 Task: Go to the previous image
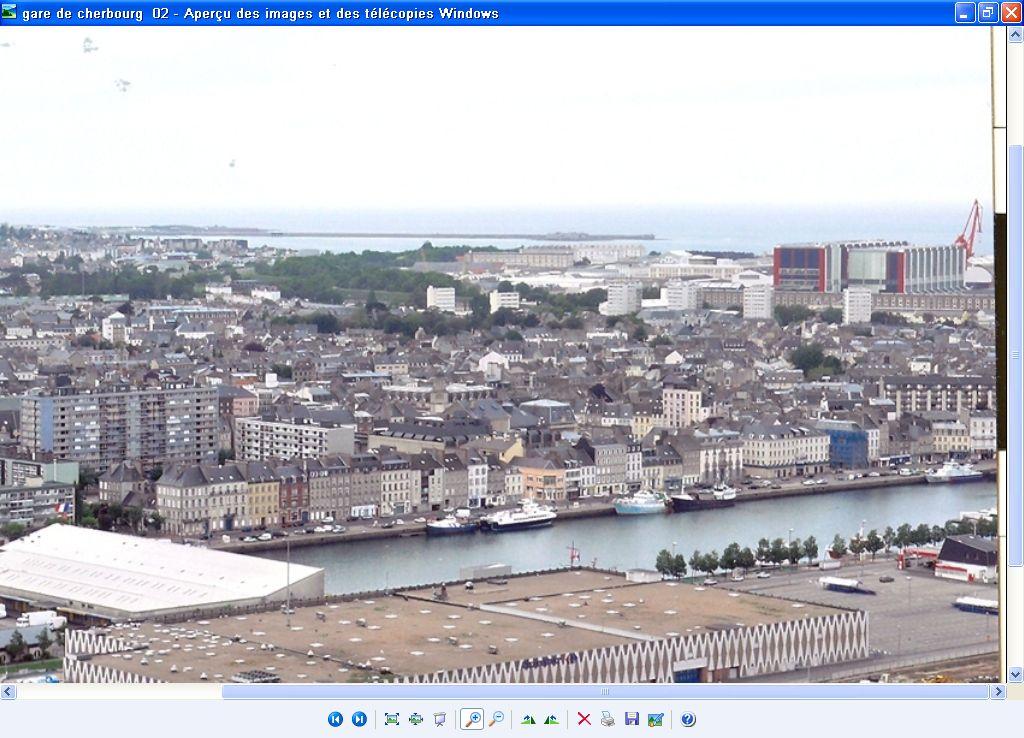click(x=335, y=719)
